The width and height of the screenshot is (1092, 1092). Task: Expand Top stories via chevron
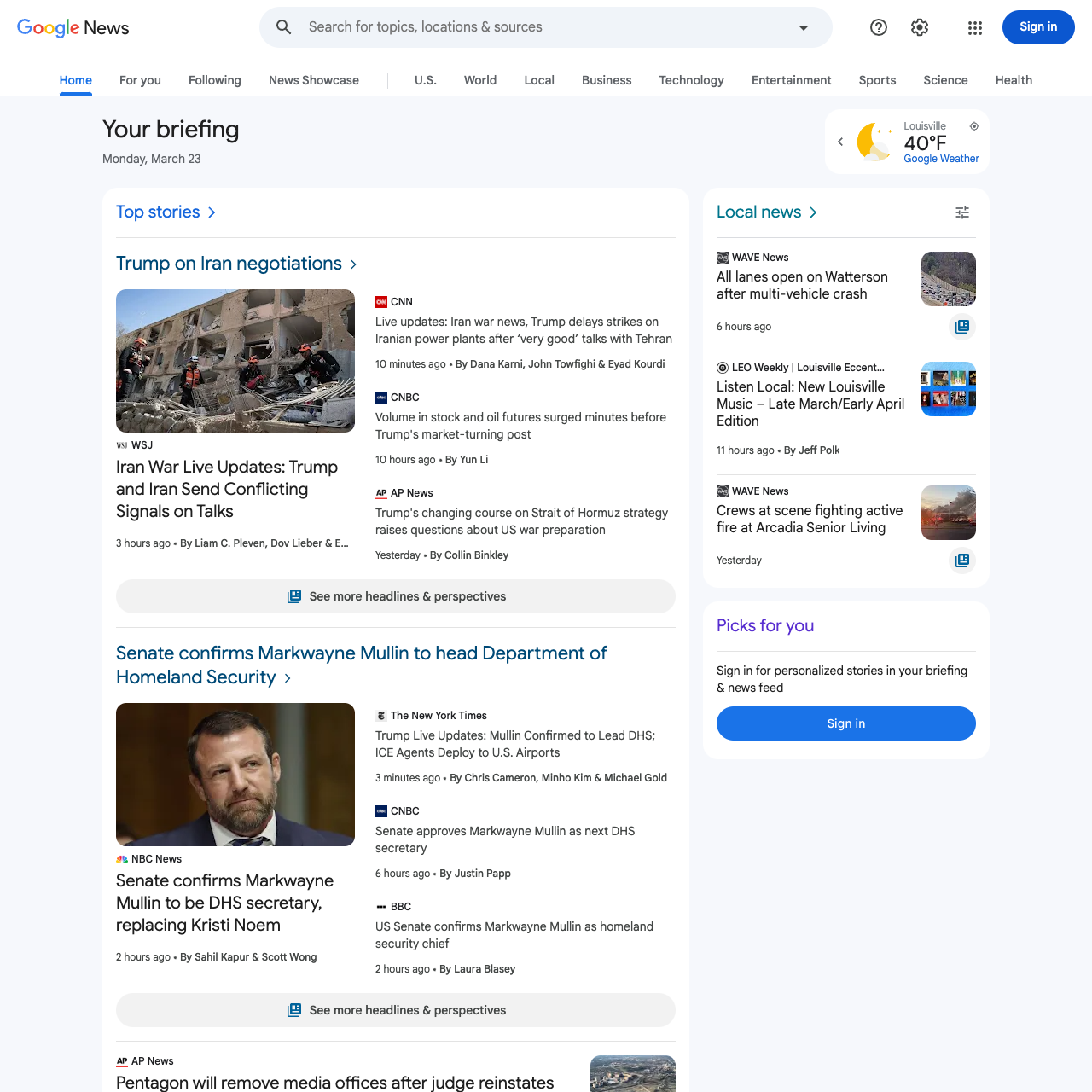pyautogui.click(x=212, y=212)
